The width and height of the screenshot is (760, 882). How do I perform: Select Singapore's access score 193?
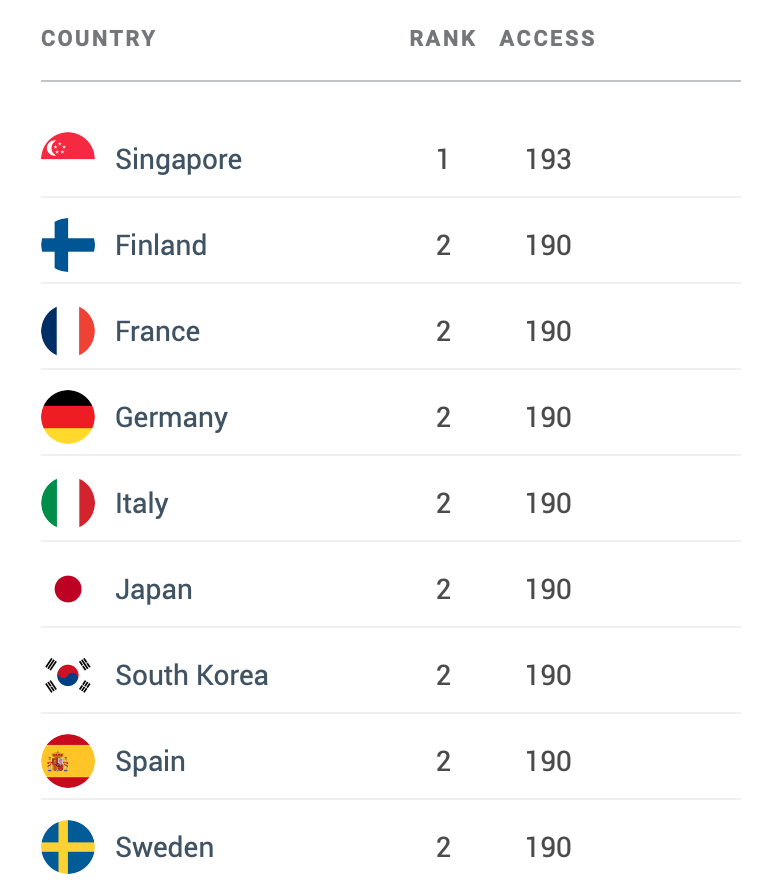(548, 159)
